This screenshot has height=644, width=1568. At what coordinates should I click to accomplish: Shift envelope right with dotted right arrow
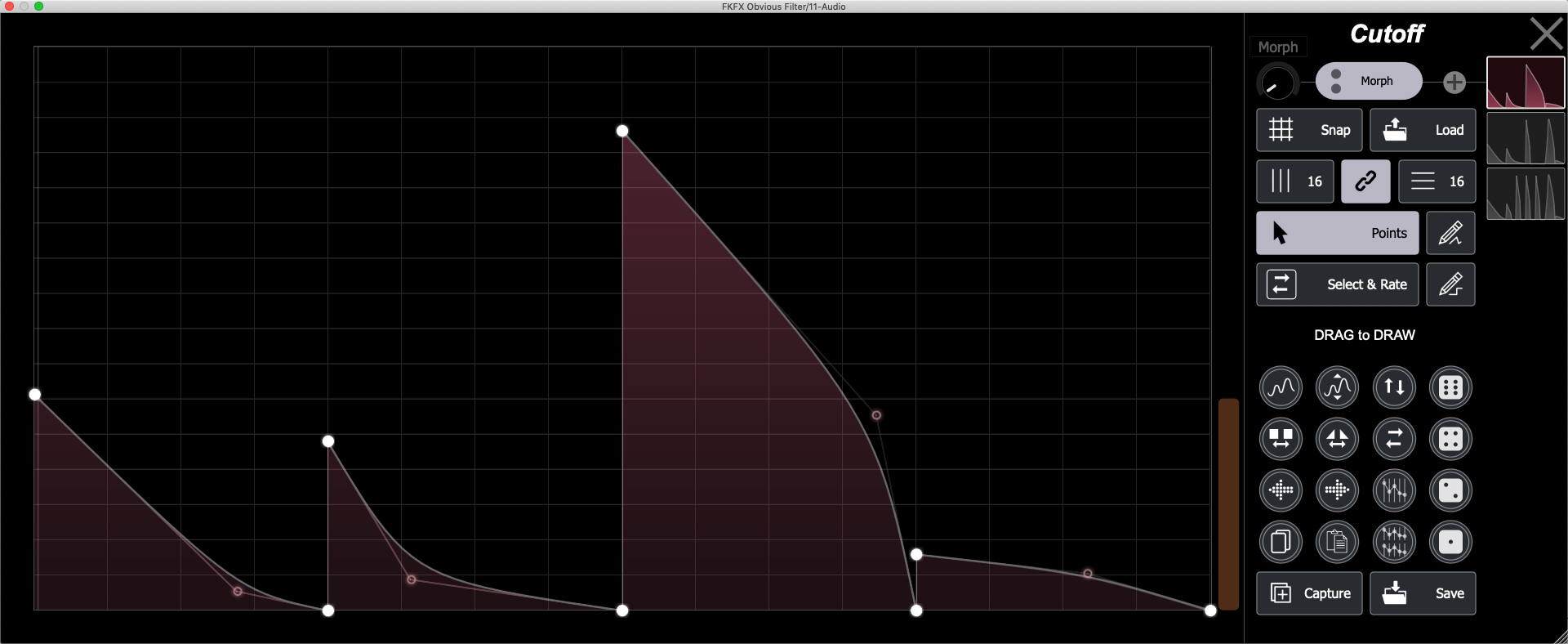[x=1337, y=490]
